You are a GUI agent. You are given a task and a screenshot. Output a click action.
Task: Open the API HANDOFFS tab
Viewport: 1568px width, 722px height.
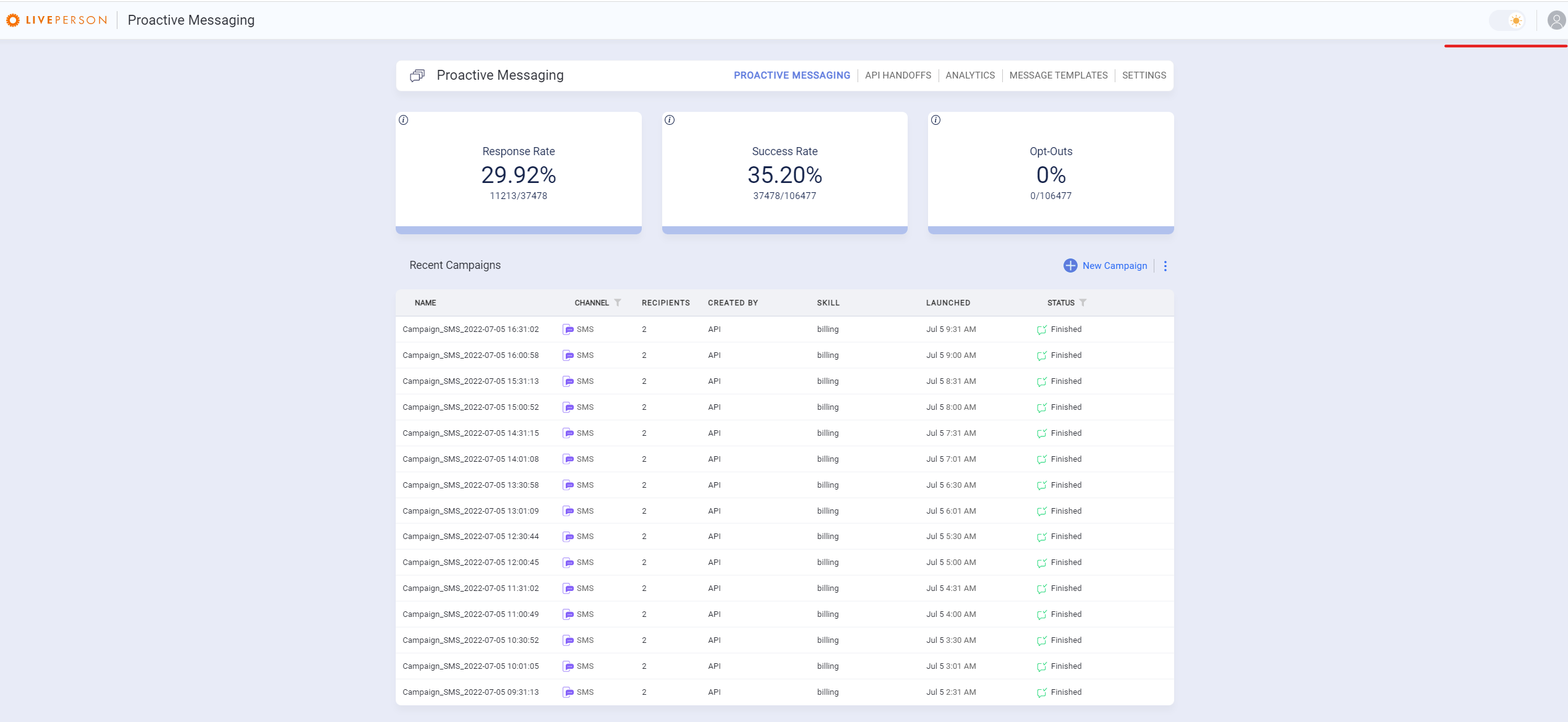click(898, 75)
